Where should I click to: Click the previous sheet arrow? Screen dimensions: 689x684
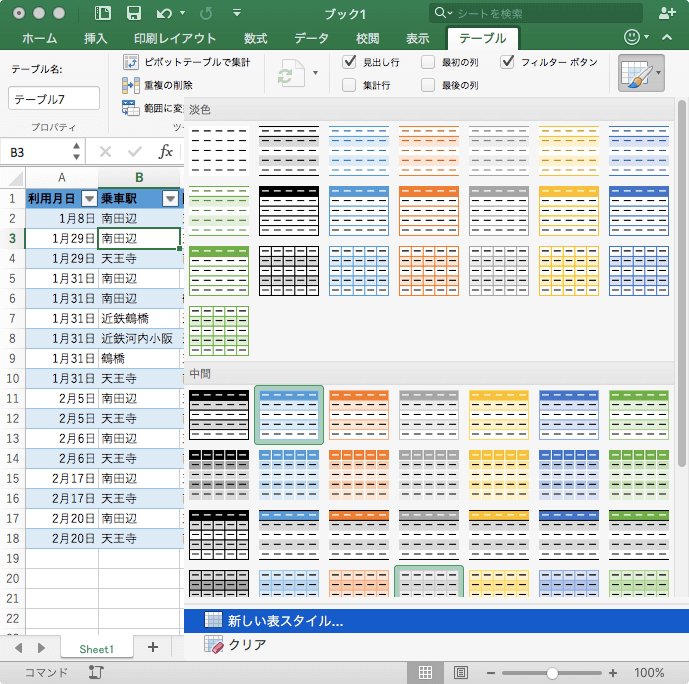pos(18,648)
